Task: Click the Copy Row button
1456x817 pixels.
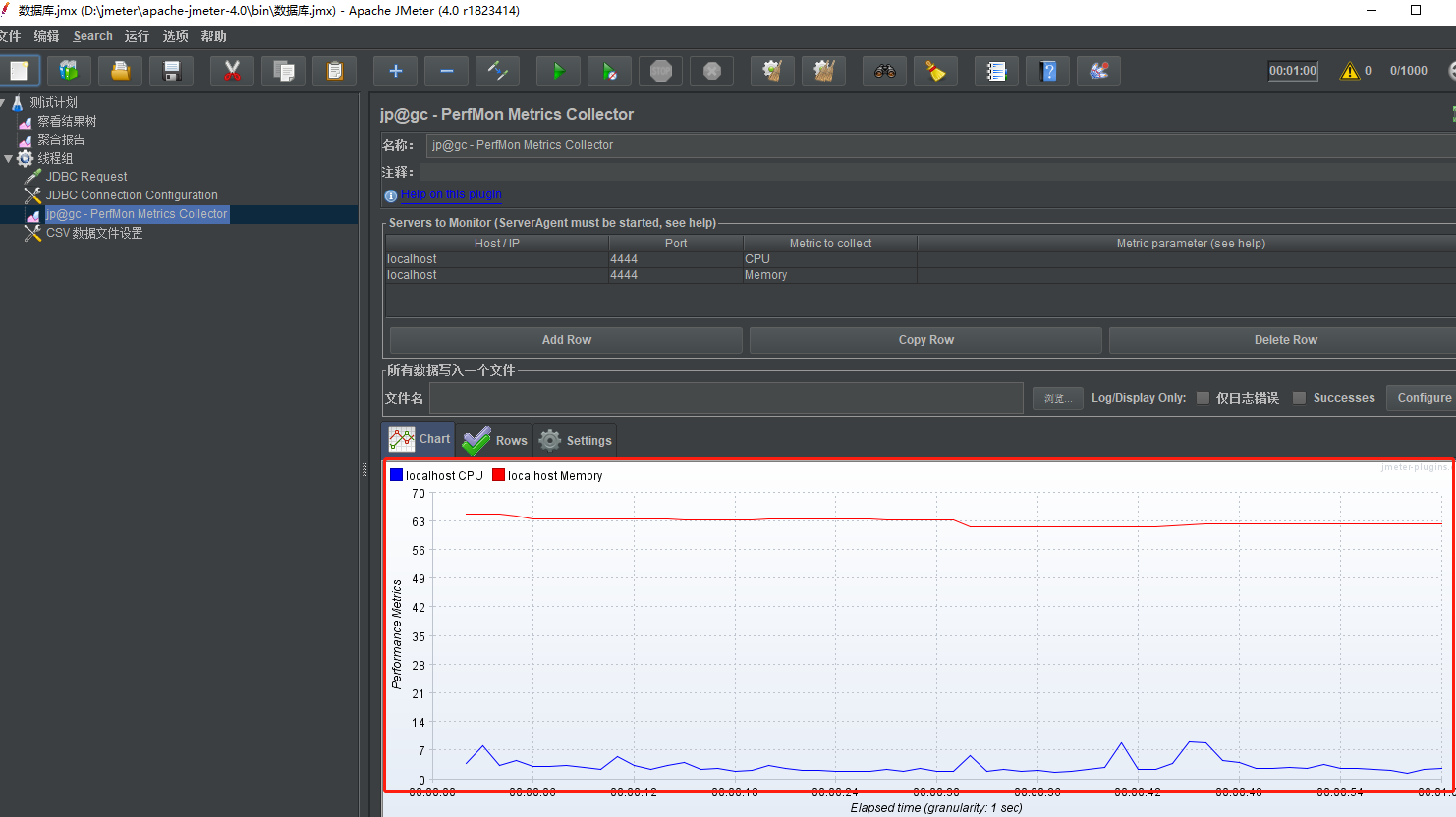Action: (925, 340)
